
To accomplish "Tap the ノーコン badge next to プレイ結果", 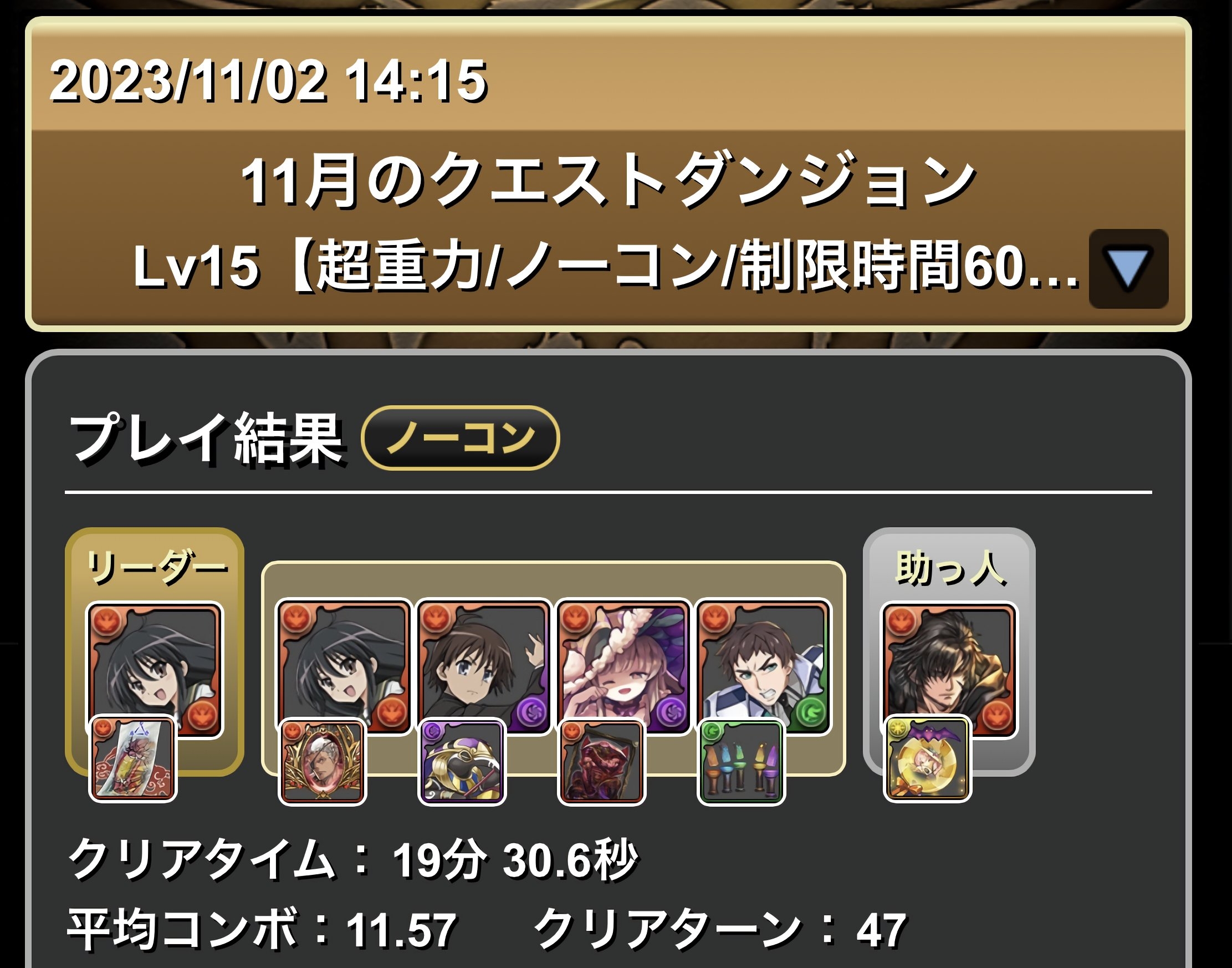I will tap(461, 438).
